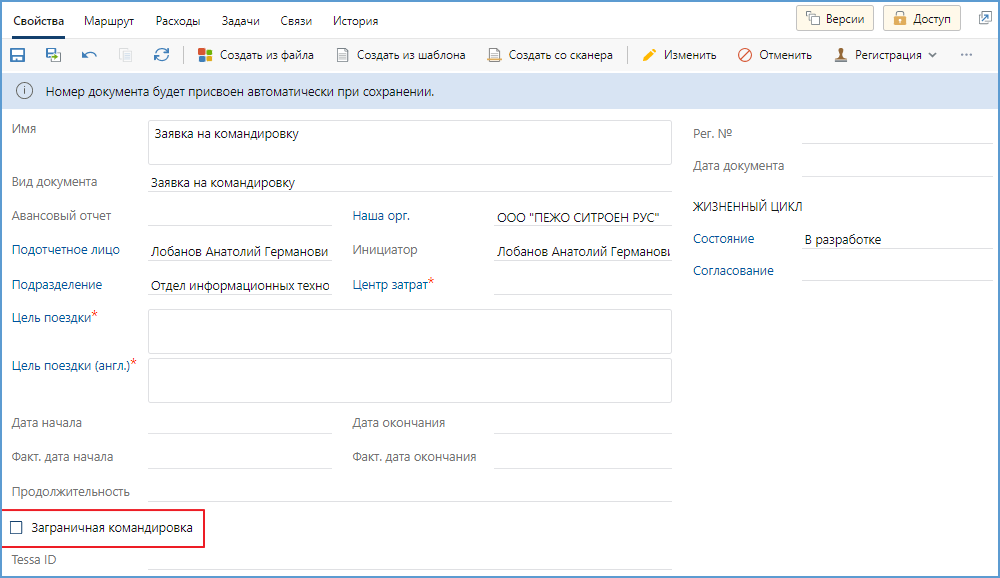Image resolution: width=1000 pixels, height=578 pixels.
Task: Refresh the card with the circular arrows
Action: (161, 55)
